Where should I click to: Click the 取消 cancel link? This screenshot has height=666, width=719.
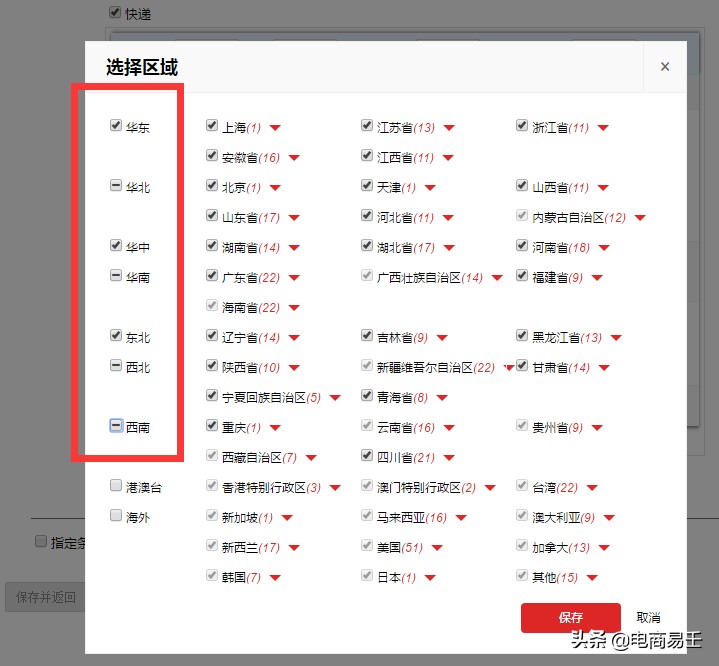648,618
